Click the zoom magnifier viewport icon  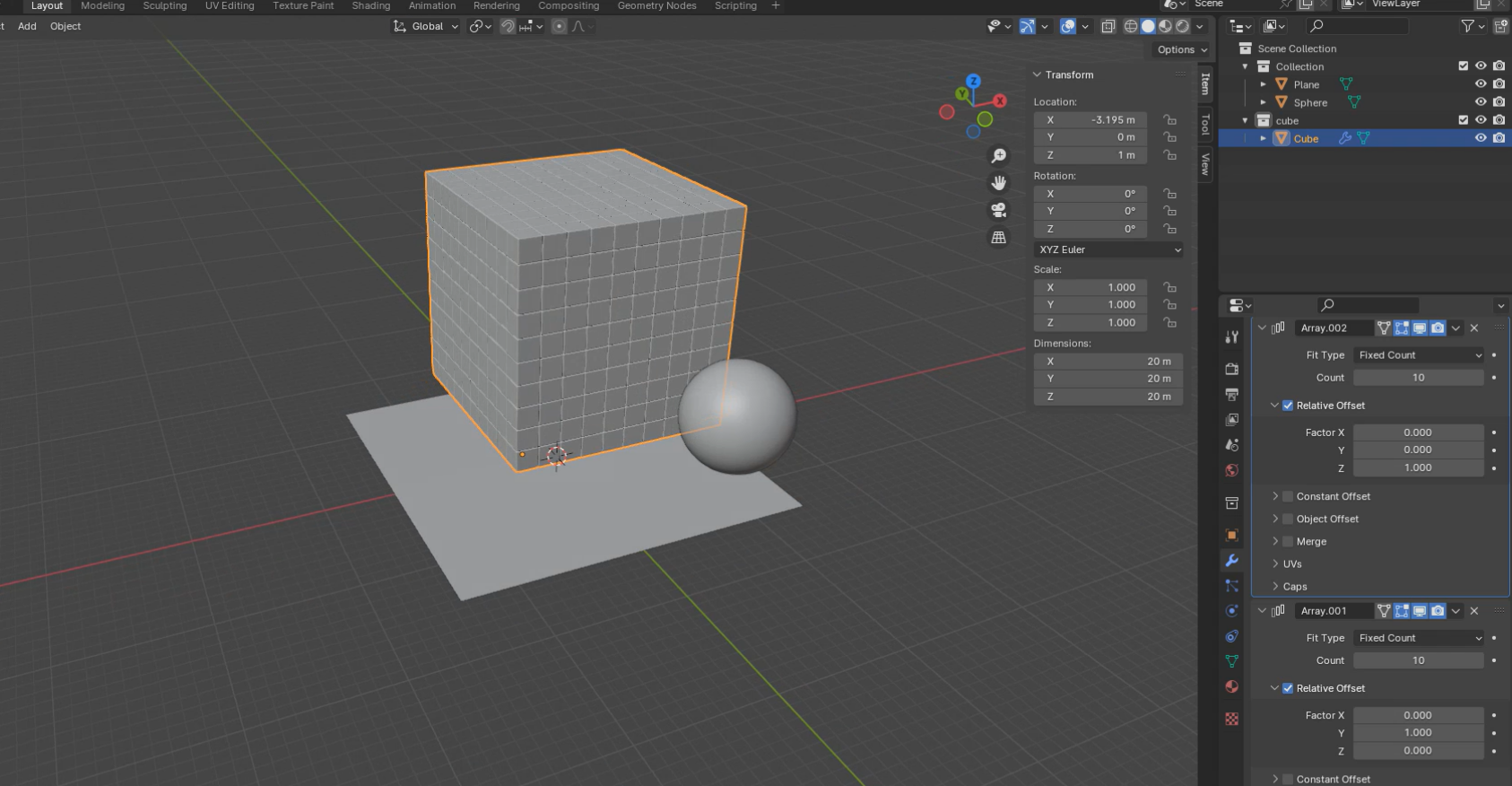(998, 156)
